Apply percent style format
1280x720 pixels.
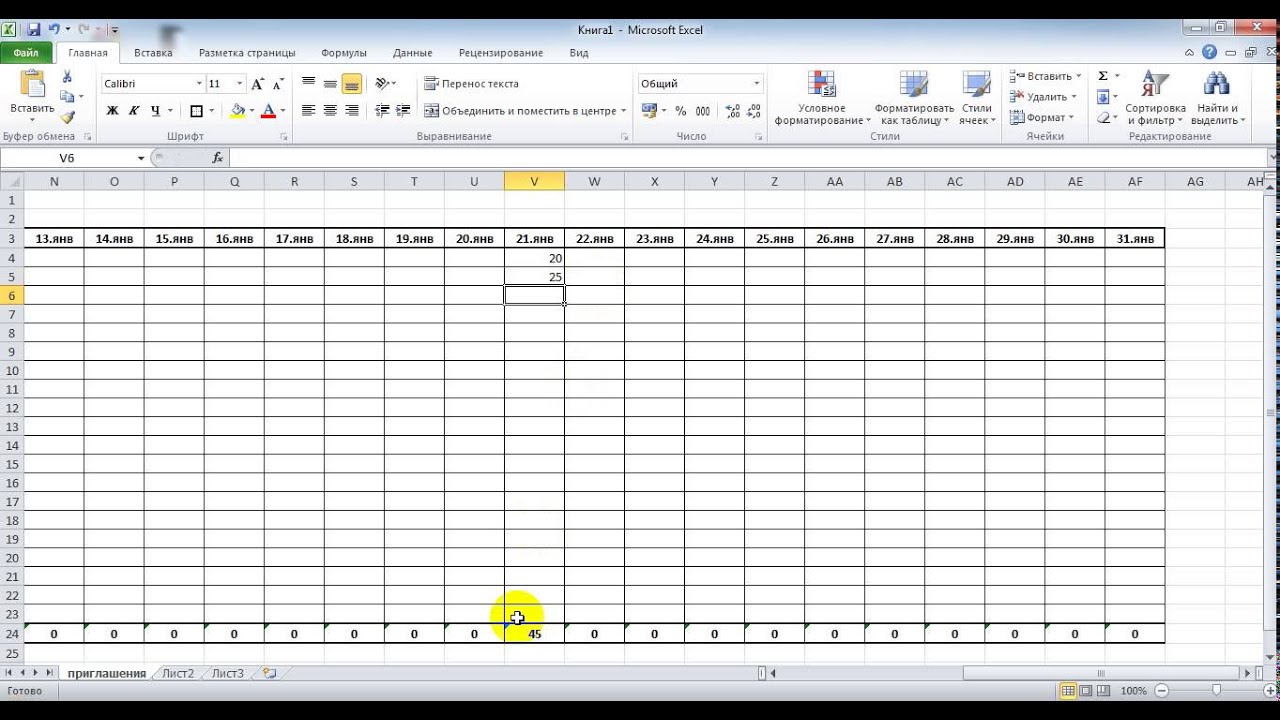pyautogui.click(x=681, y=111)
